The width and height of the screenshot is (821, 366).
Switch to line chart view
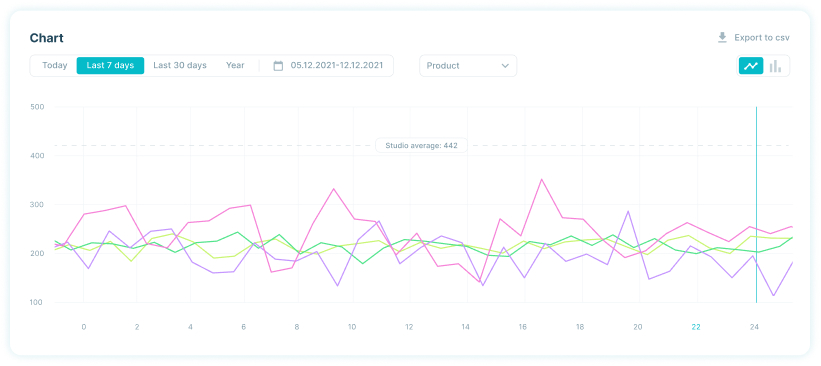pos(751,66)
